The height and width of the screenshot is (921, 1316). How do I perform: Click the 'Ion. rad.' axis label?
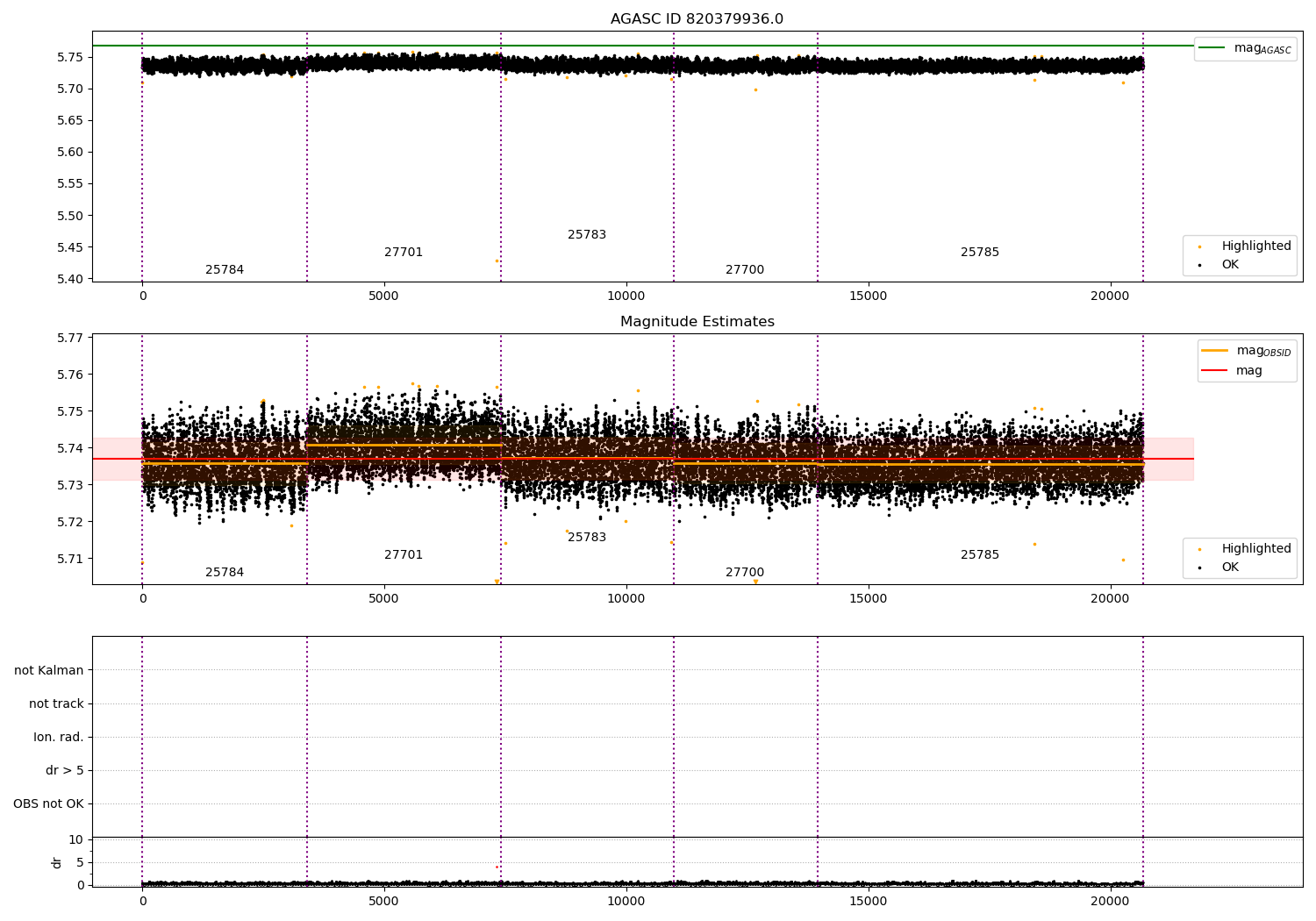point(59,737)
